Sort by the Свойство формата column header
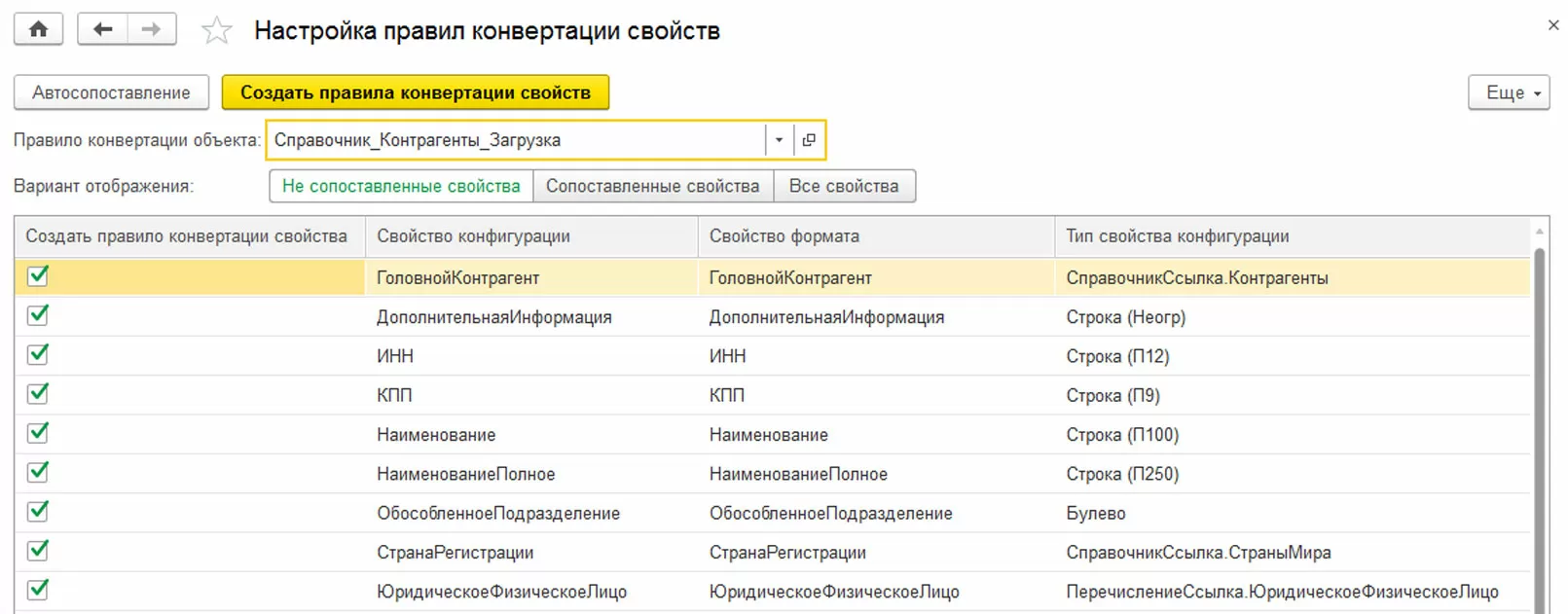1568x614 pixels. pyautogui.click(x=784, y=236)
